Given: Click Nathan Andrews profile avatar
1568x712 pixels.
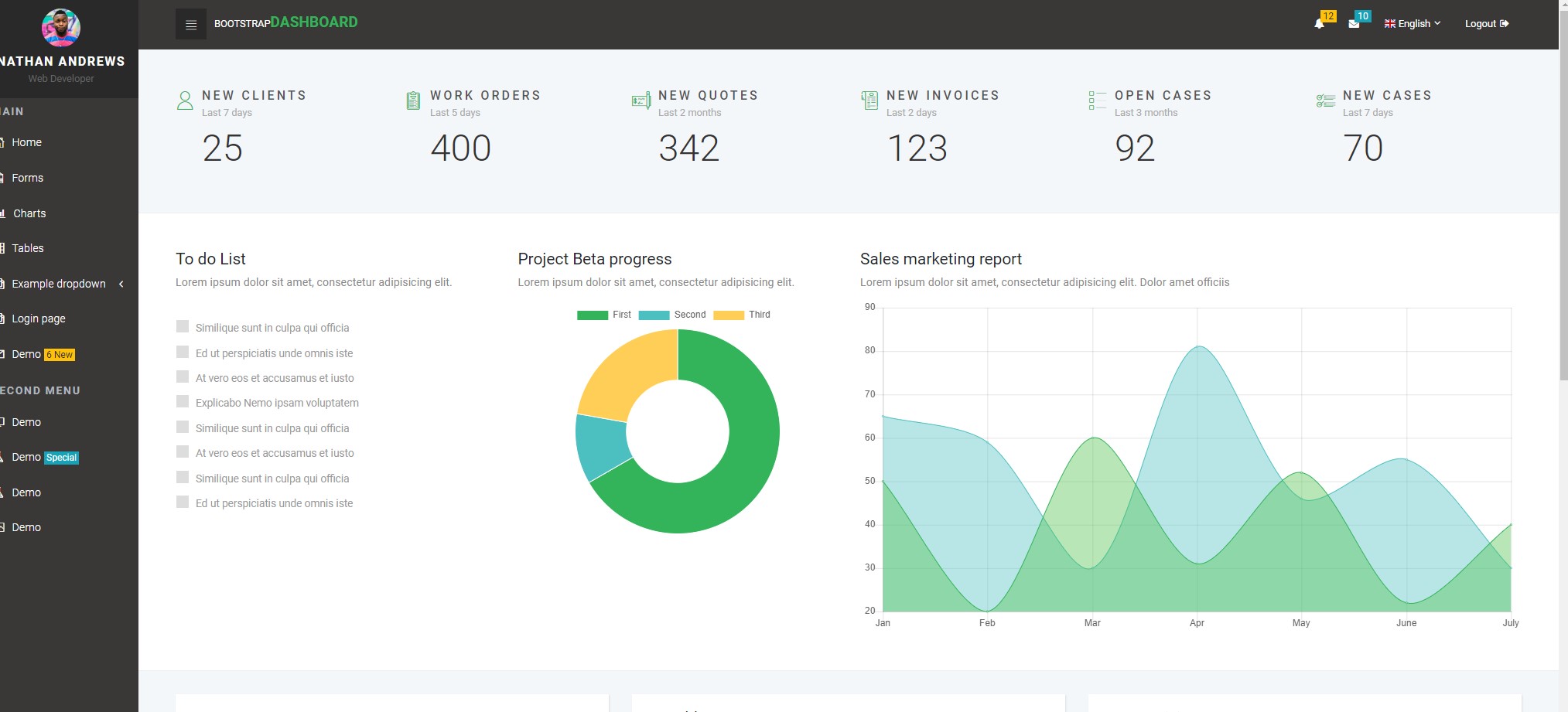Looking at the screenshot, I should pyautogui.click(x=61, y=28).
